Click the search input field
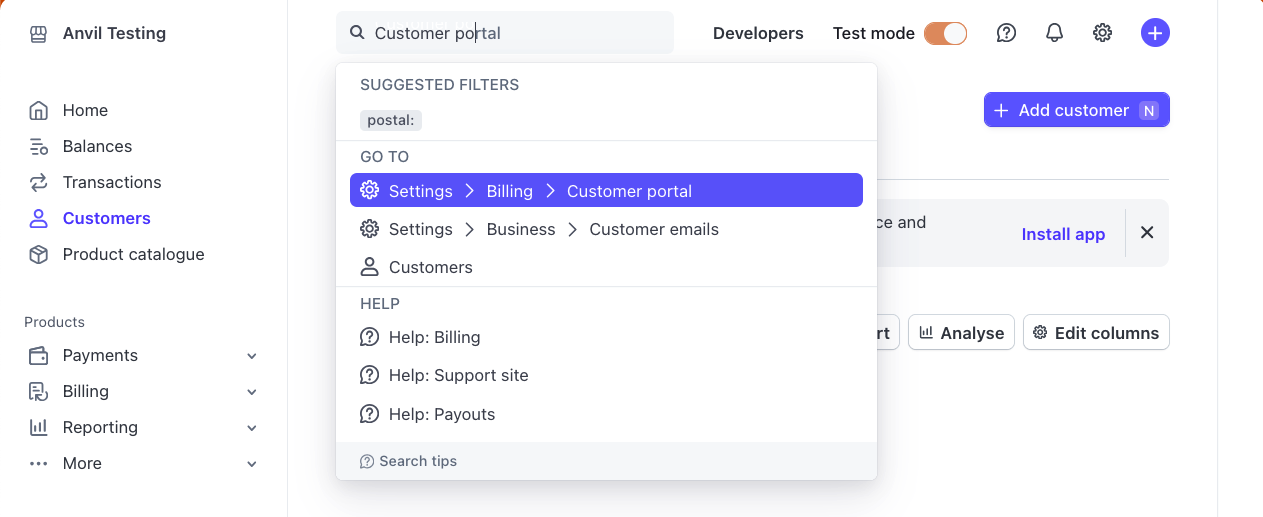1263x517 pixels. tap(520, 33)
